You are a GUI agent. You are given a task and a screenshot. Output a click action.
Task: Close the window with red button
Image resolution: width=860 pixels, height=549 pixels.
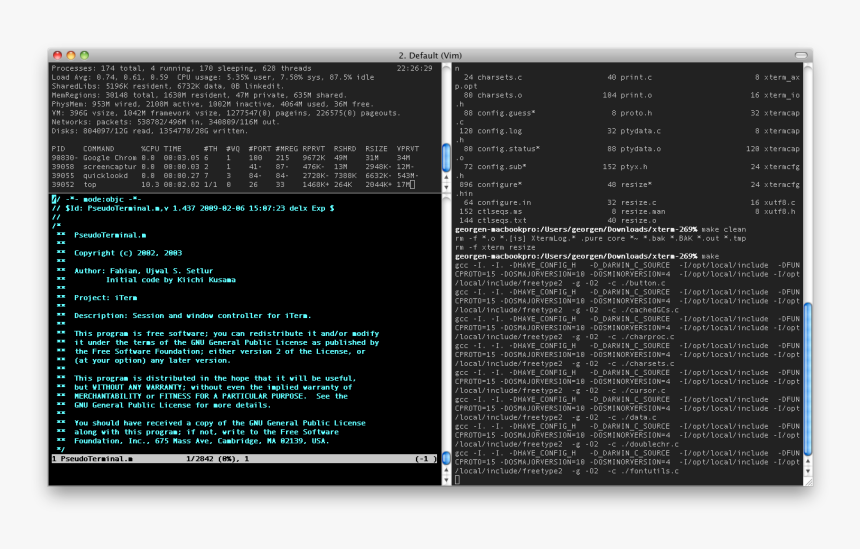(57, 55)
